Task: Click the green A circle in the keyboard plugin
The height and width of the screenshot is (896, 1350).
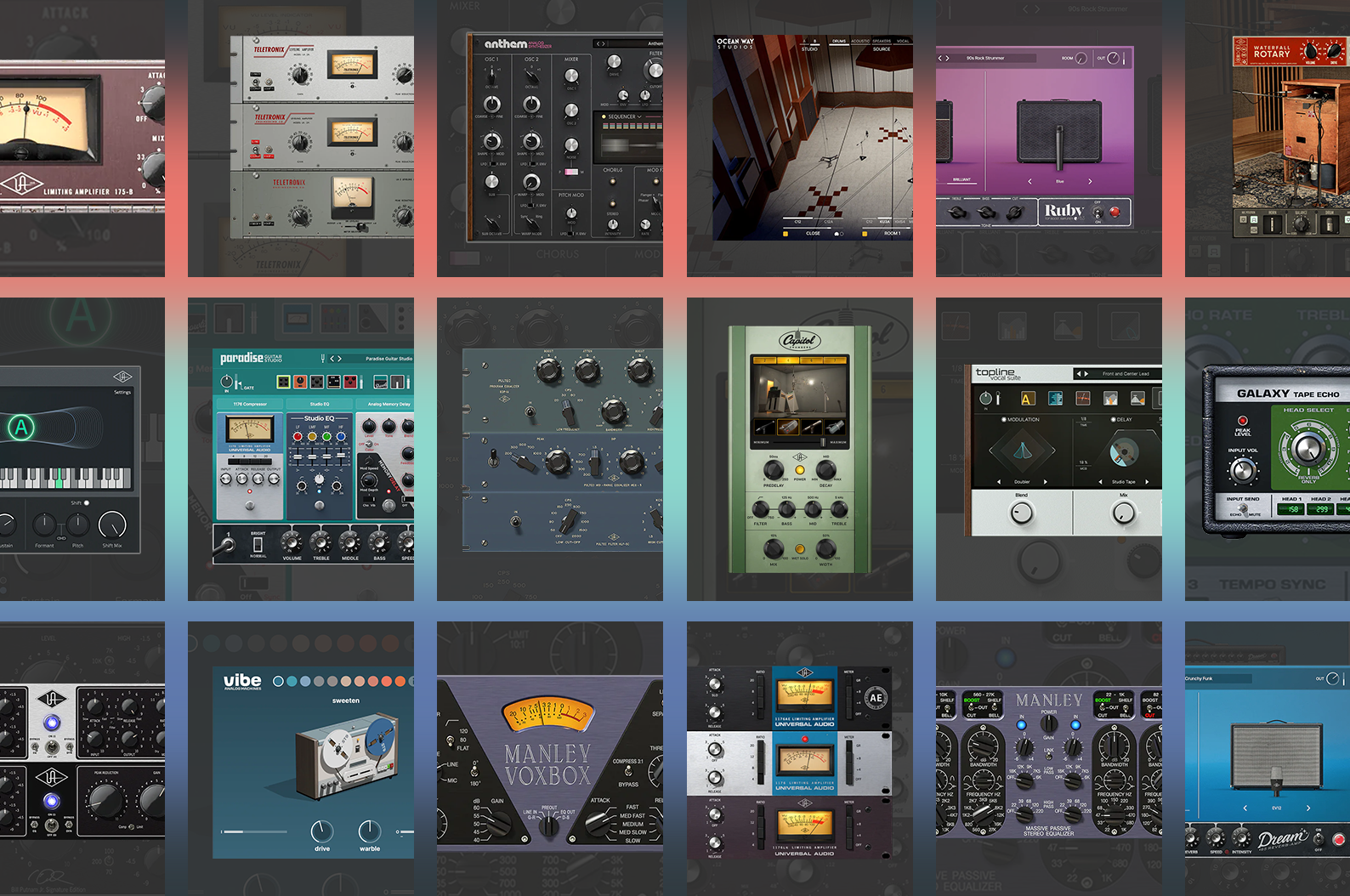Action: coord(21,427)
